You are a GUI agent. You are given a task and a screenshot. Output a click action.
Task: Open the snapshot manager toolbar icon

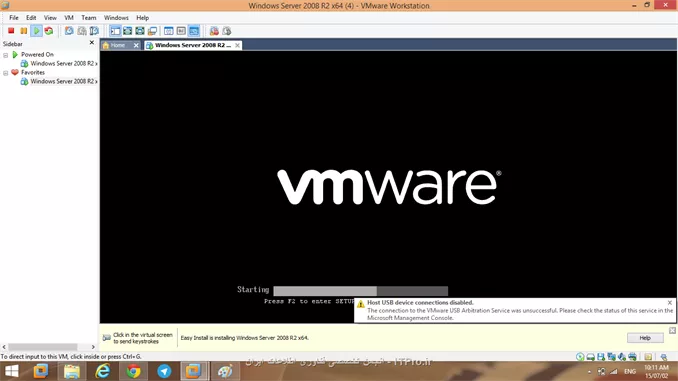click(94, 31)
